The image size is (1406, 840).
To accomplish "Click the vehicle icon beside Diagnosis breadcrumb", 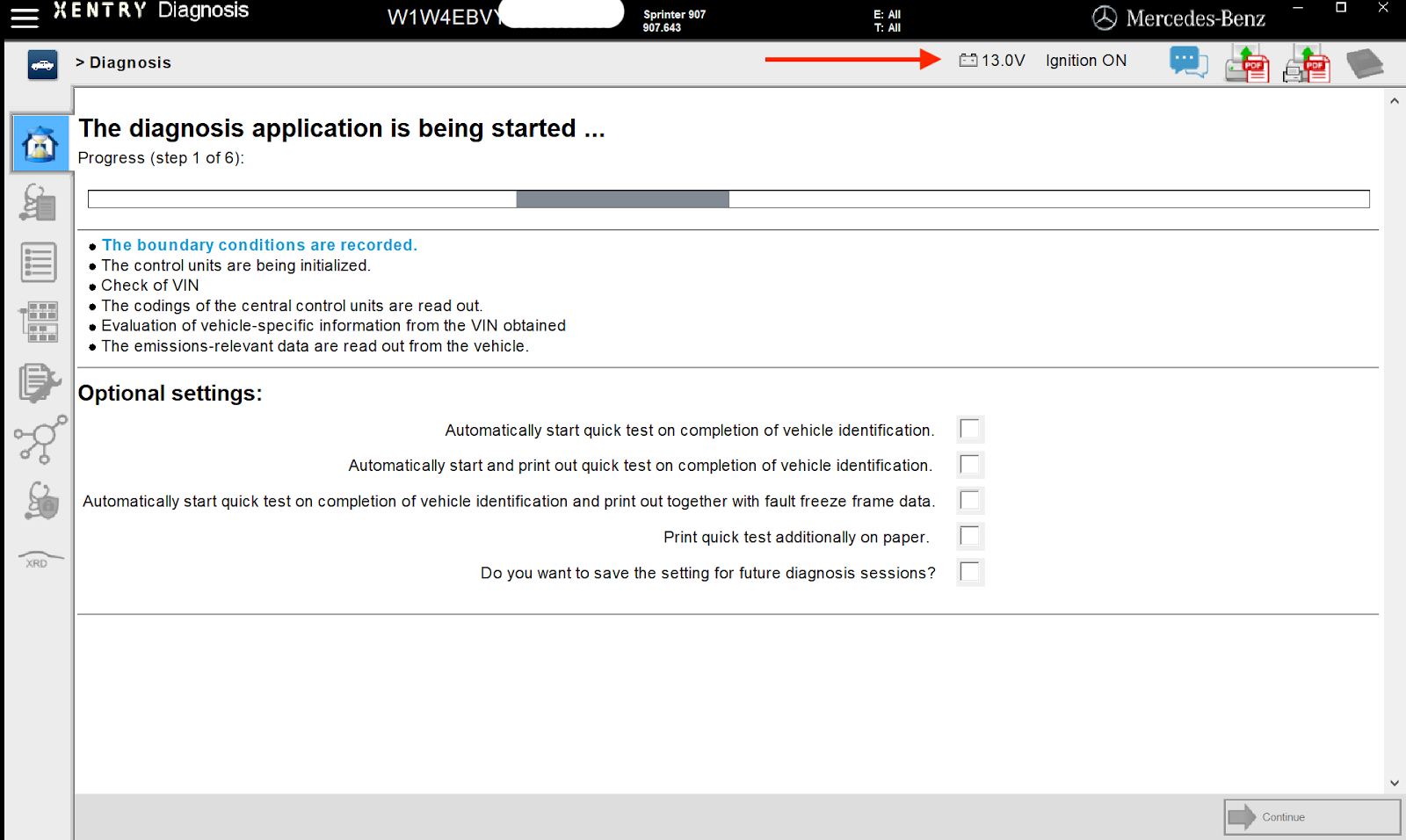I will [42, 65].
